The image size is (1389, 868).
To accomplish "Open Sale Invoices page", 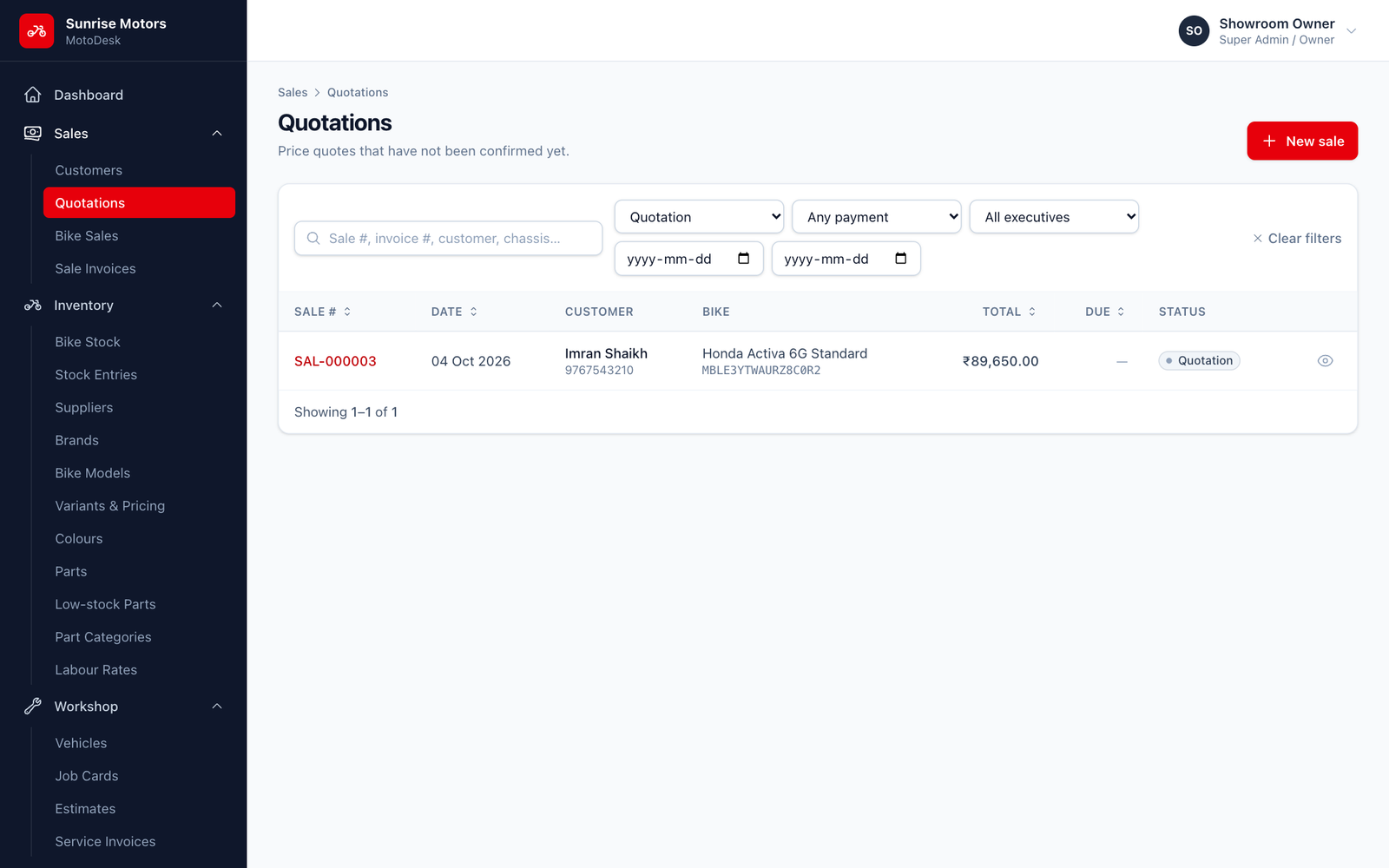I will 95,269.
